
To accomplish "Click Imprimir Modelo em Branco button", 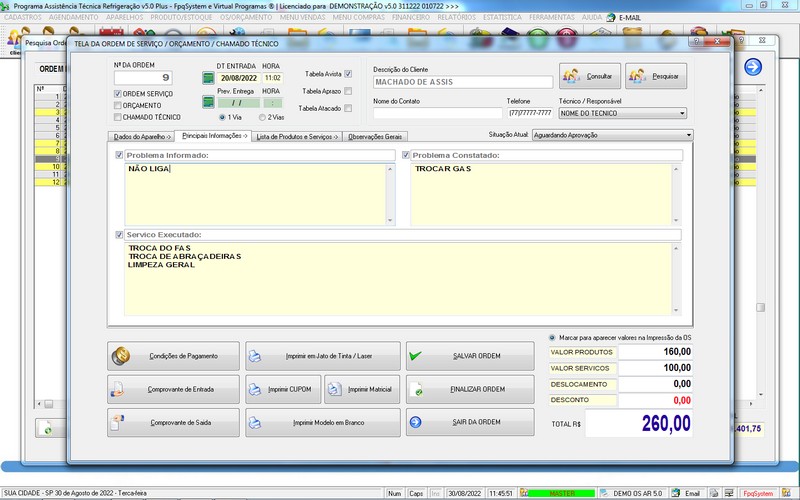I will [322, 422].
